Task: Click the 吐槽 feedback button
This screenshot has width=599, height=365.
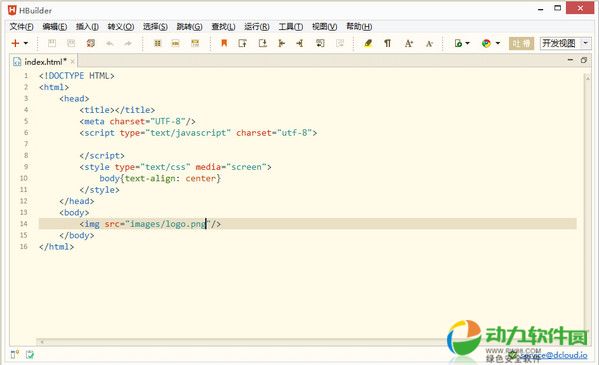Action: pyautogui.click(x=521, y=43)
